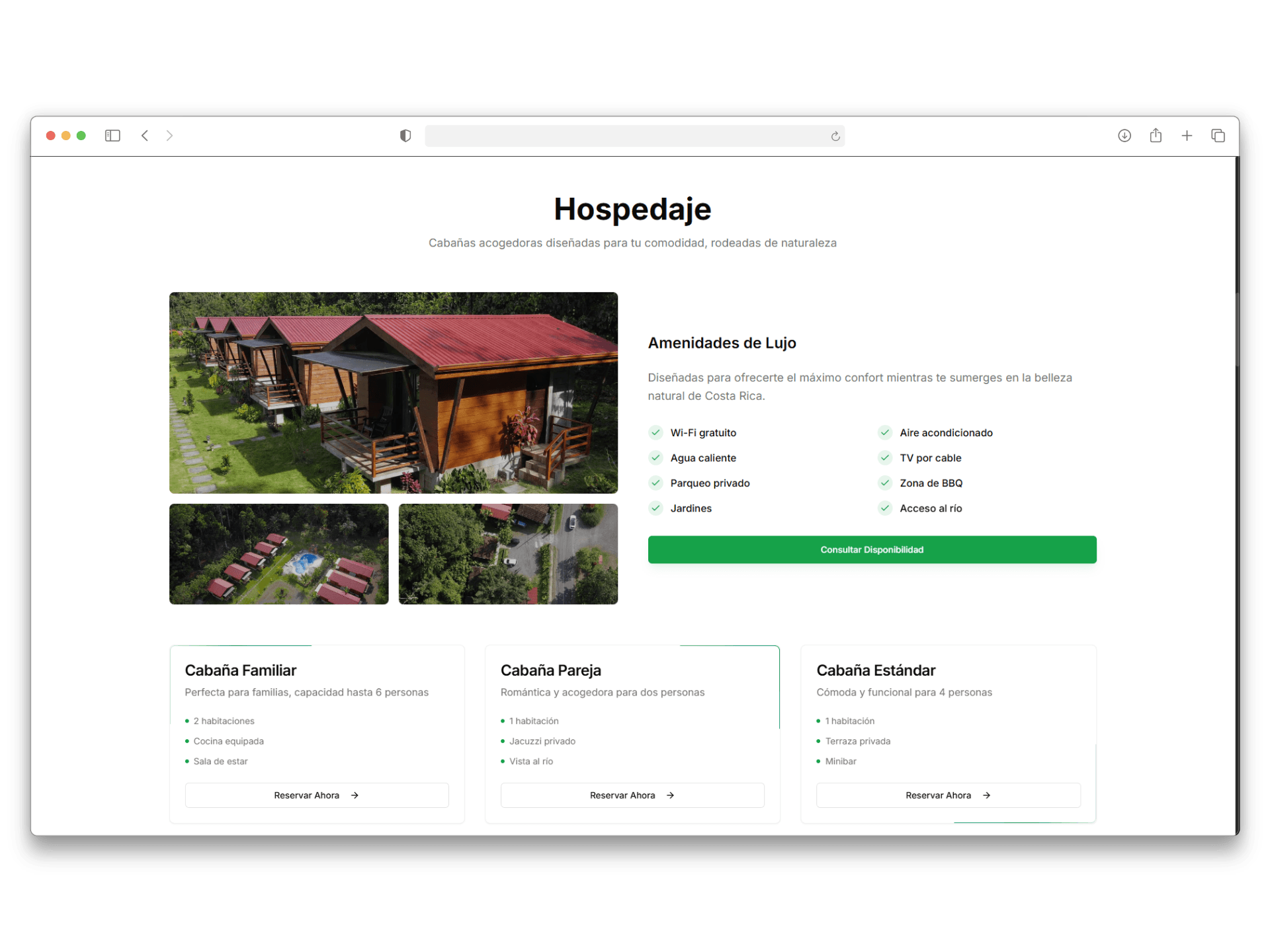
Task: Open the main cabin photo with the red roof
Action: pyautogui.click(x=394, y=393)
